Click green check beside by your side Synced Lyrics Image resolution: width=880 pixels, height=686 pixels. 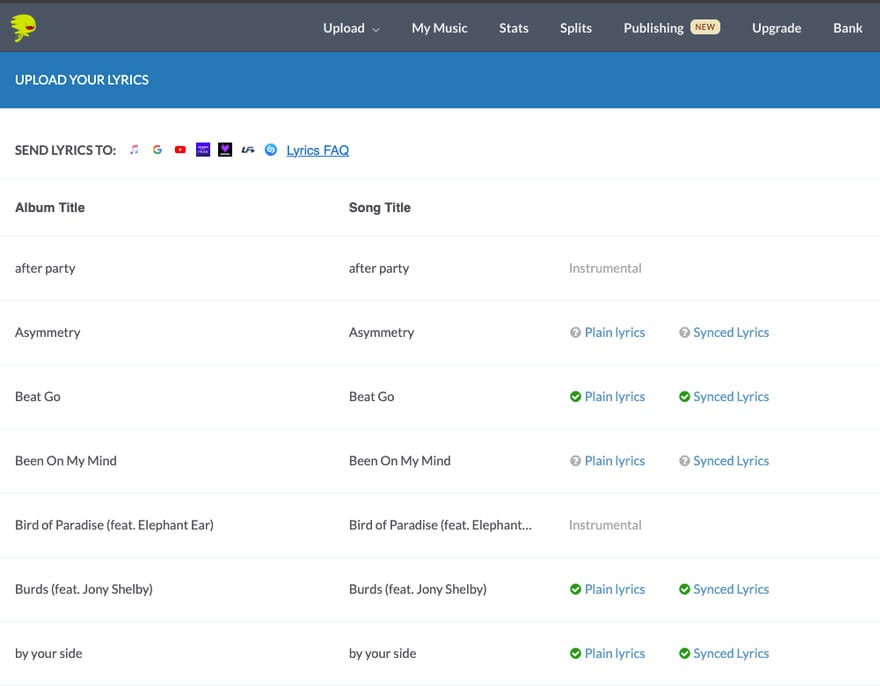[x=684, y=653]
